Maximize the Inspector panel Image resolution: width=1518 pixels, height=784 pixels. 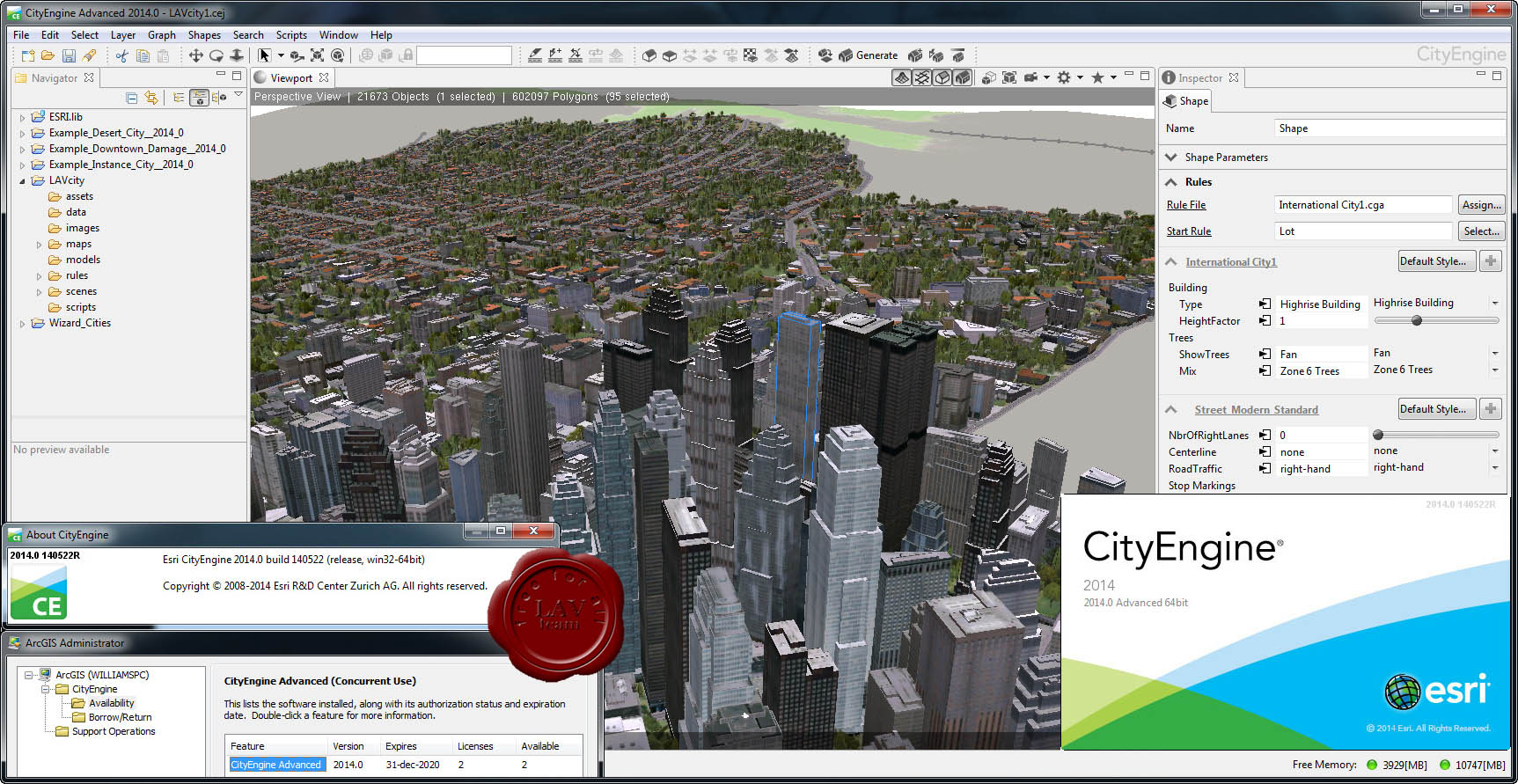tap(1497, 76)
